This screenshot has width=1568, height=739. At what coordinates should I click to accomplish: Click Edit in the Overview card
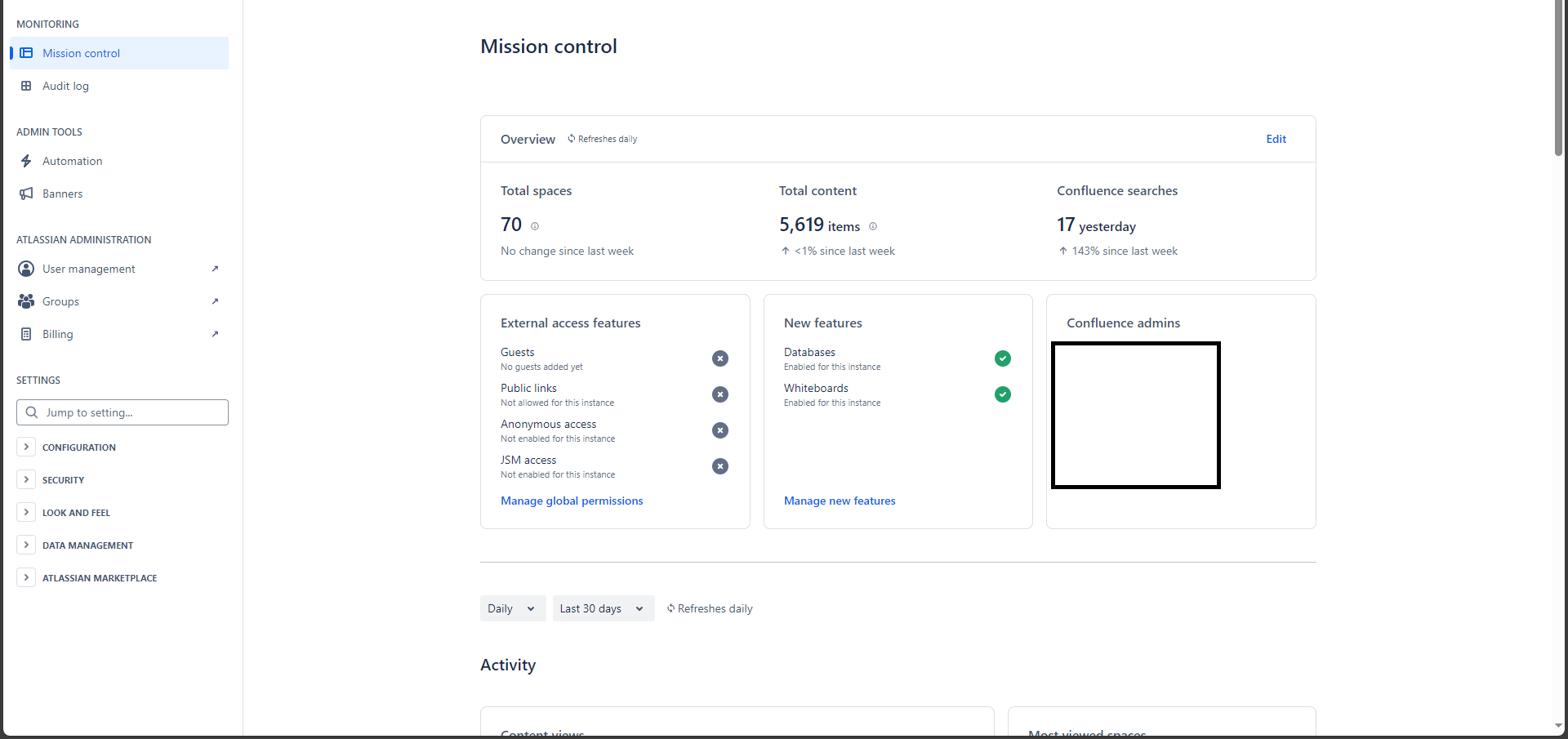pos(1276,139)
